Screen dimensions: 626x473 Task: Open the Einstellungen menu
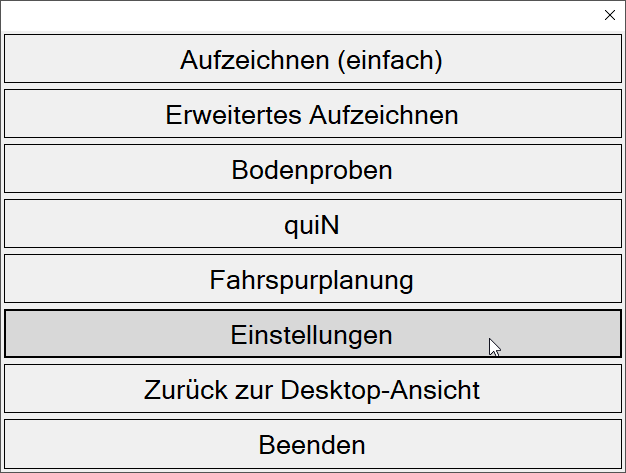(312, 334)
